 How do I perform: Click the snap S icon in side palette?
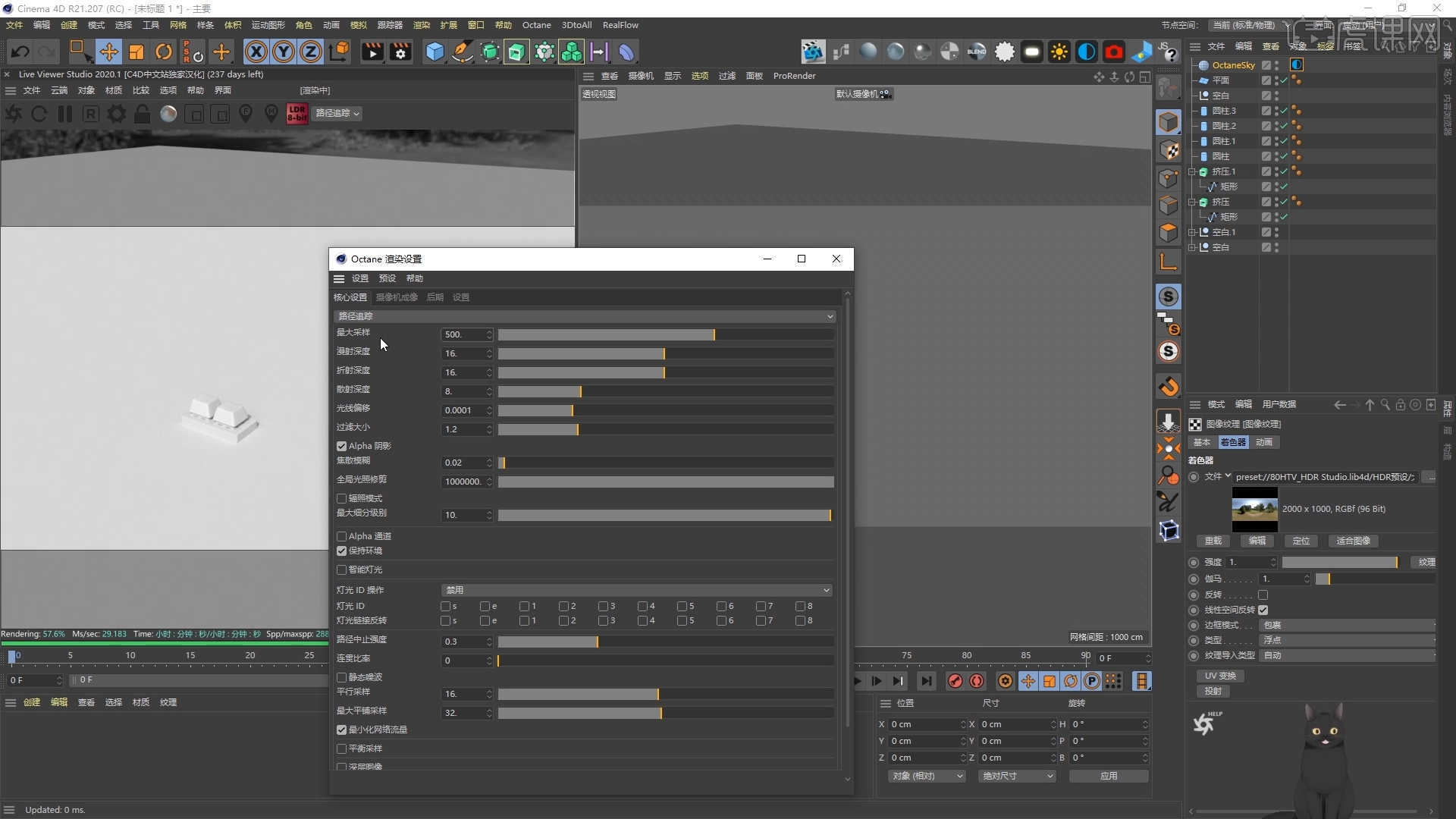click(1169, 297)
